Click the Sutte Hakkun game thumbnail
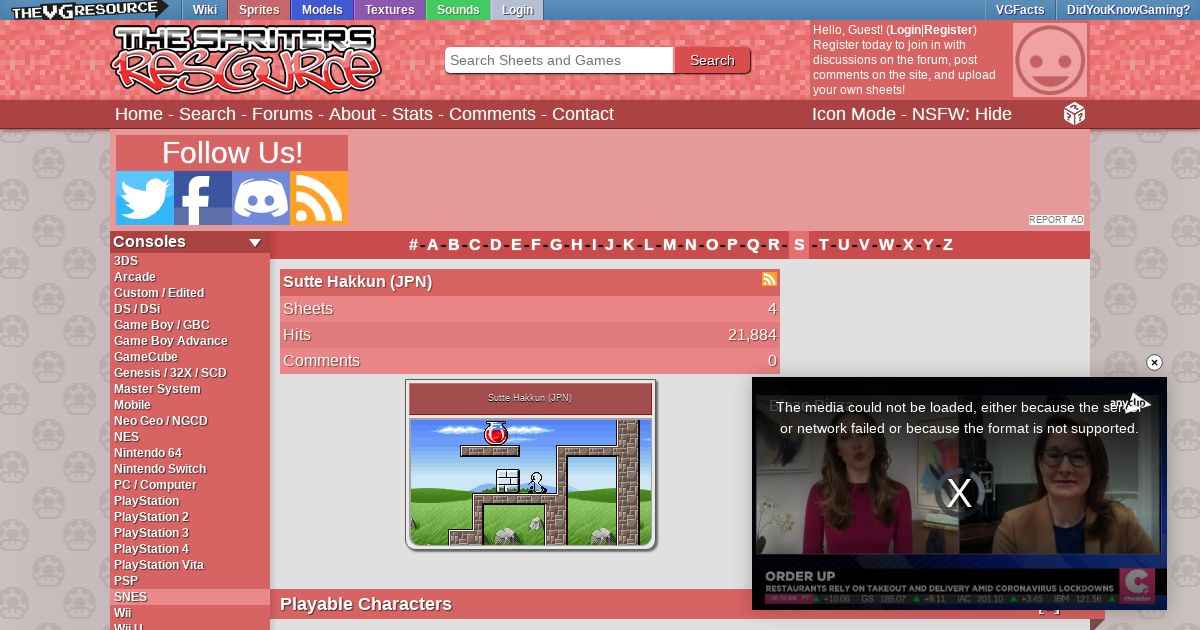Viewport: 1200px width, 630px height. [530, 465]
